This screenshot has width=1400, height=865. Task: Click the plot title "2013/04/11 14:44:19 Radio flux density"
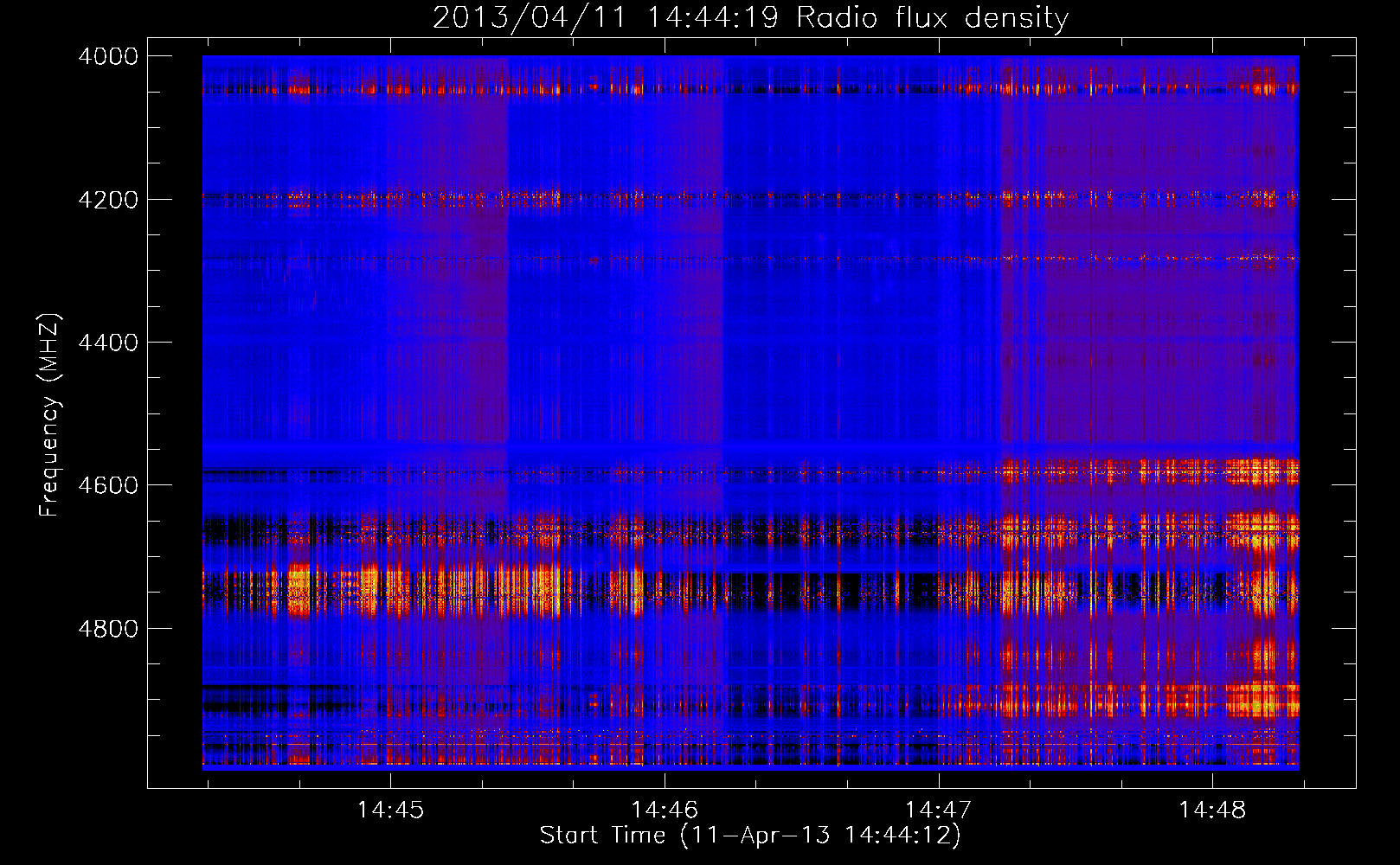point(750,18)
